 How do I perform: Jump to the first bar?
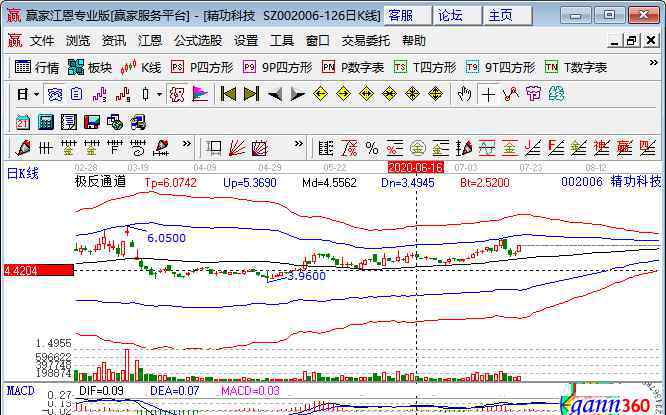228,94
